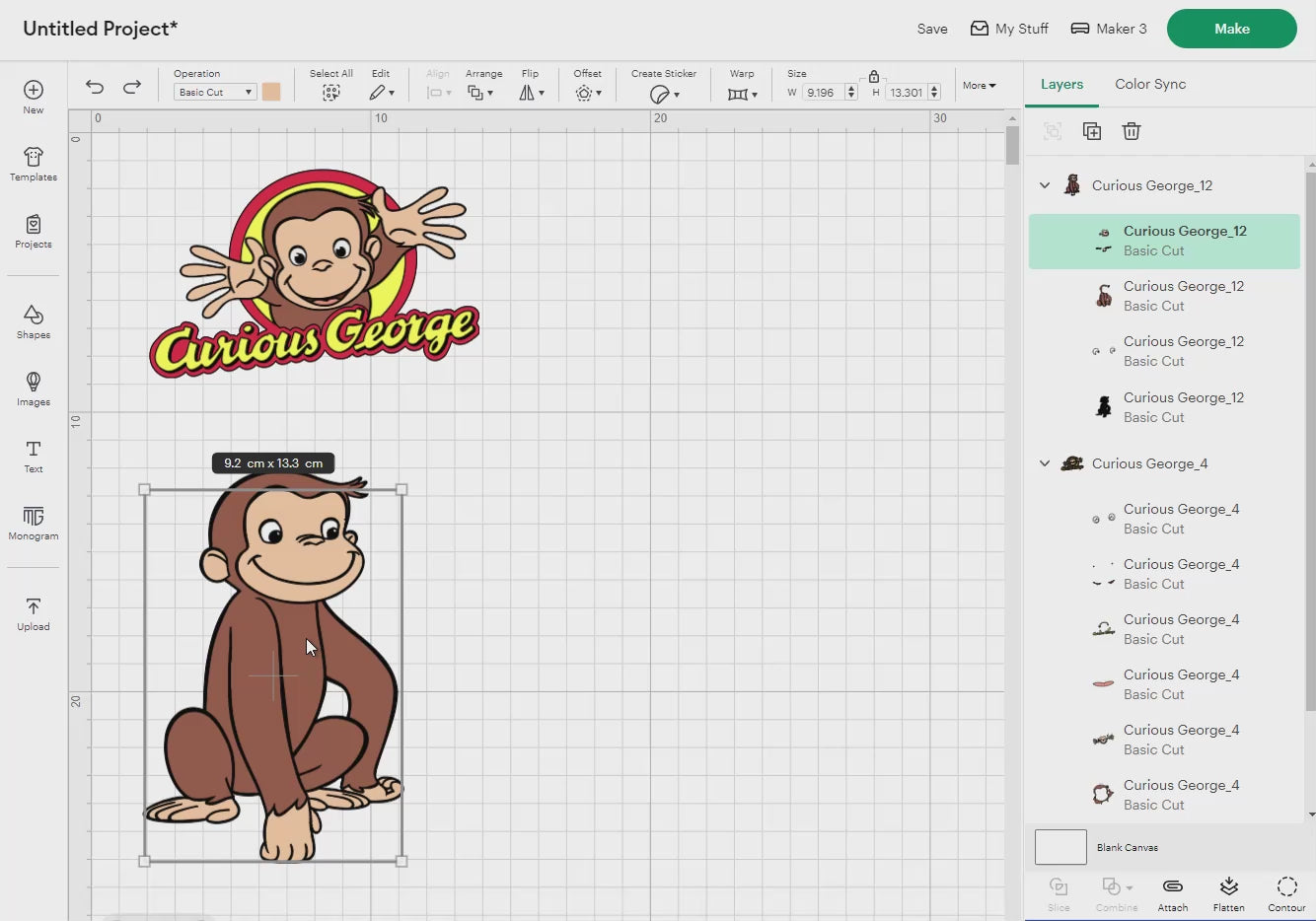The image size is (1316, 921).
Task: Open the Projects panel
Action: tap(34, 224)
